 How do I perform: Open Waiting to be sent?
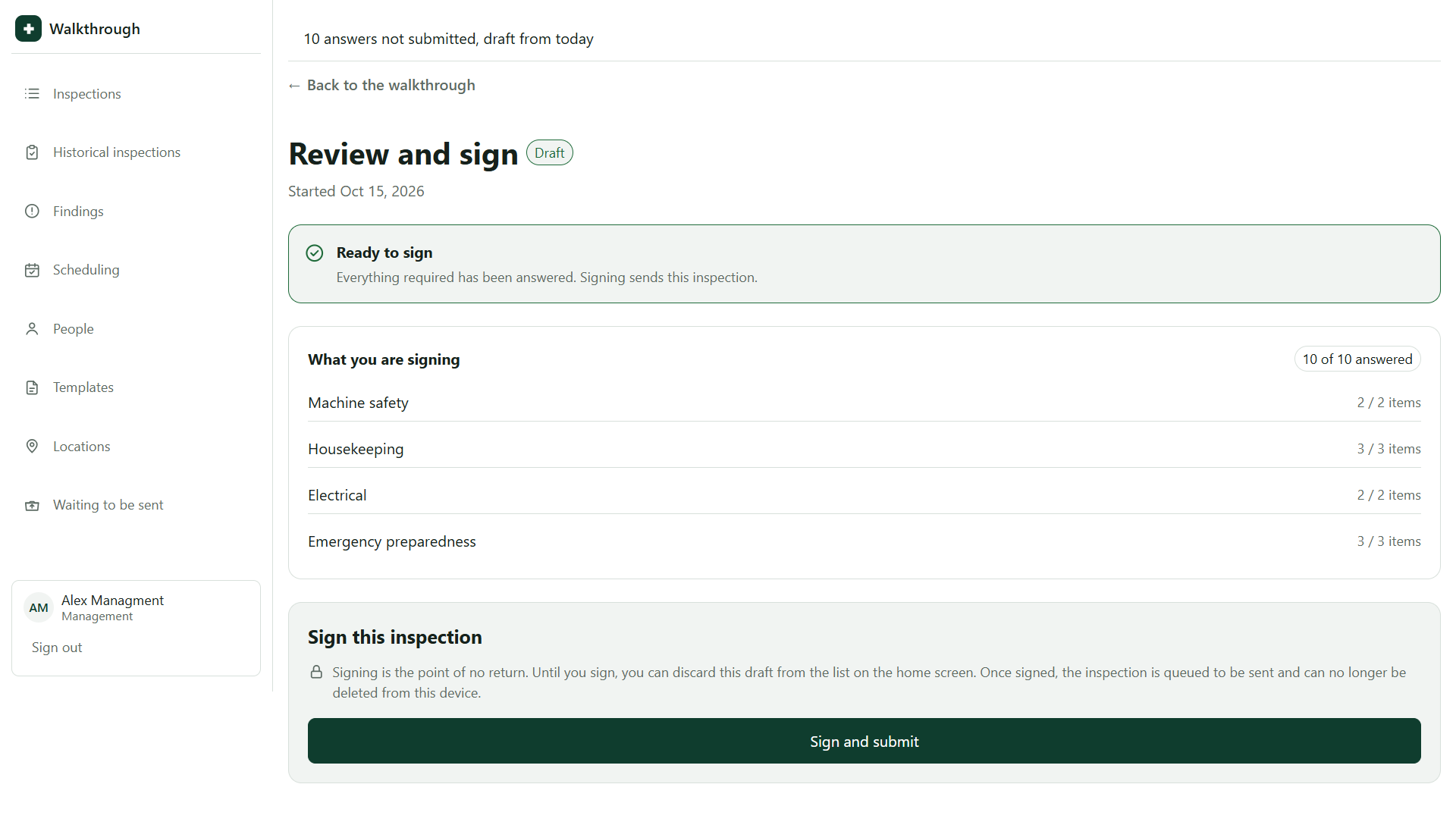[136, 505]
